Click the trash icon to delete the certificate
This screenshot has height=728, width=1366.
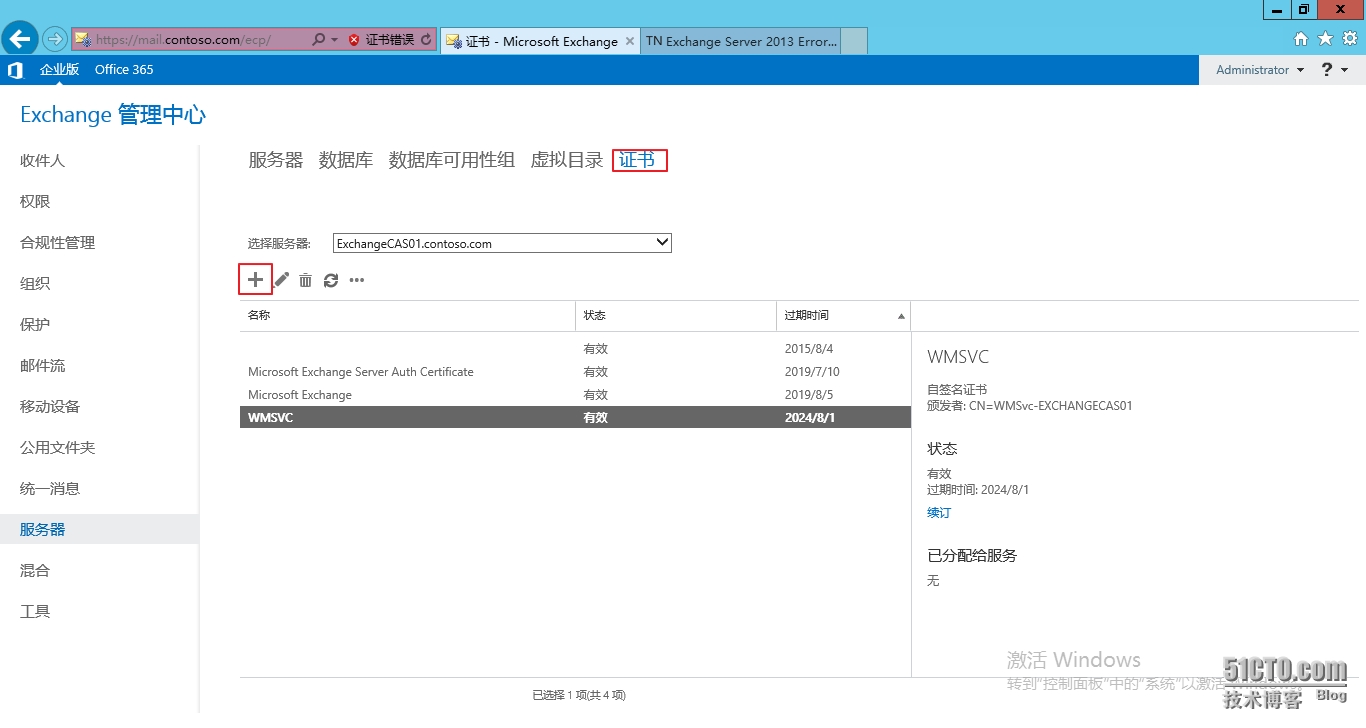point(305,280)
